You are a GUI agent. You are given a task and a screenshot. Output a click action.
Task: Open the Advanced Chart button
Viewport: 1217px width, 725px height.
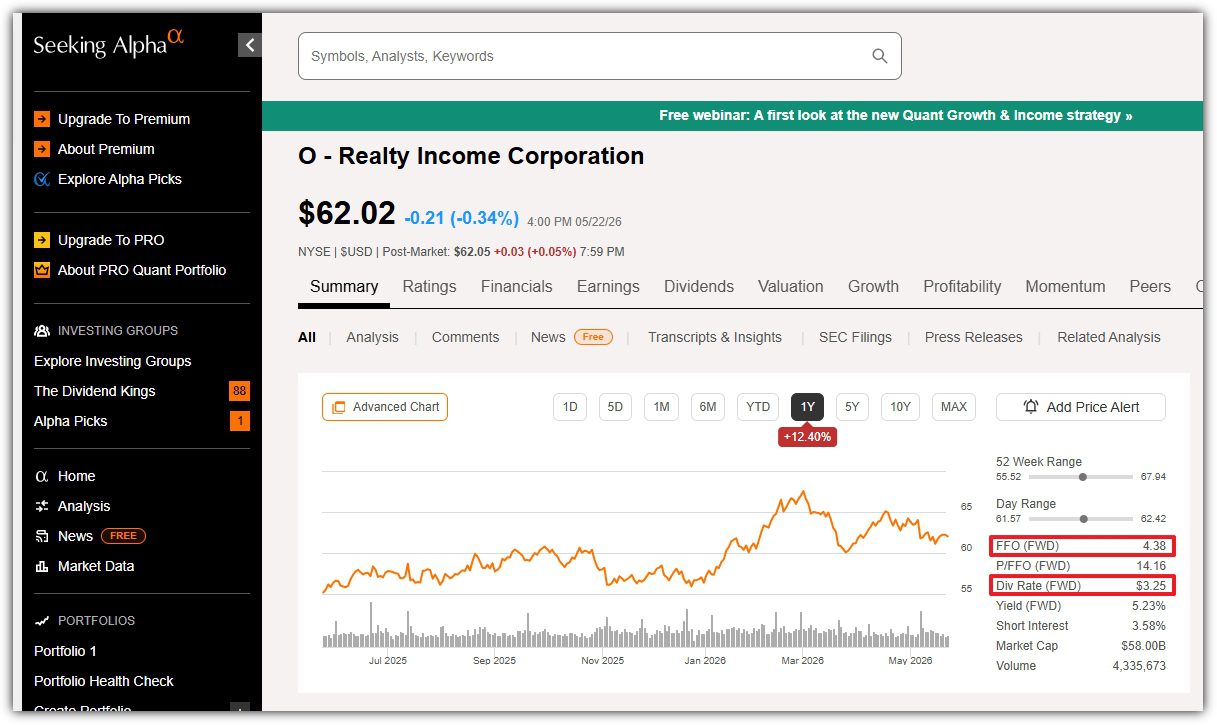(385, 407)
